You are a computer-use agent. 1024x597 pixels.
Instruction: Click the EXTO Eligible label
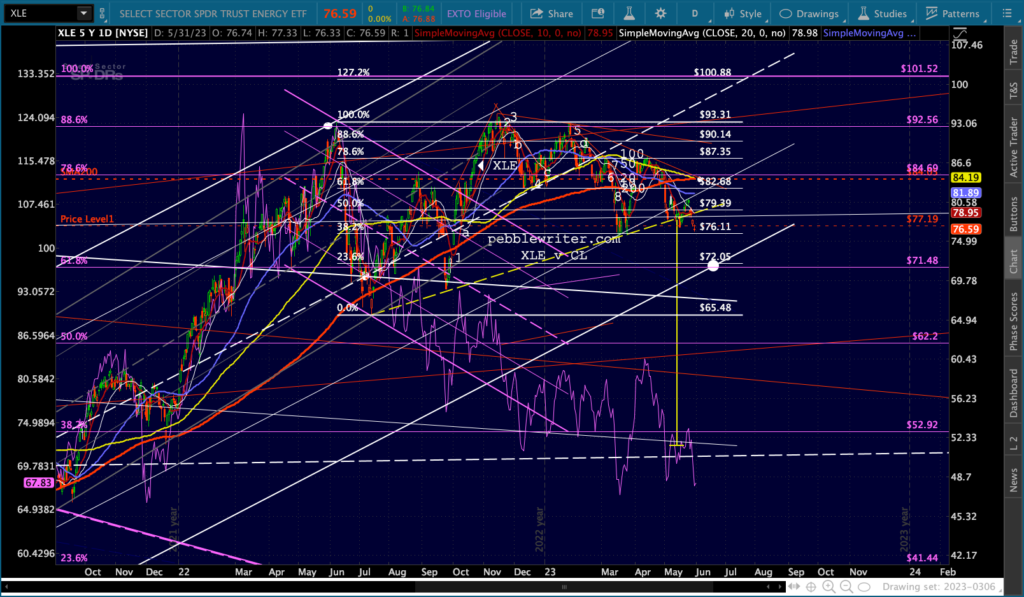(x=476, y=14)
